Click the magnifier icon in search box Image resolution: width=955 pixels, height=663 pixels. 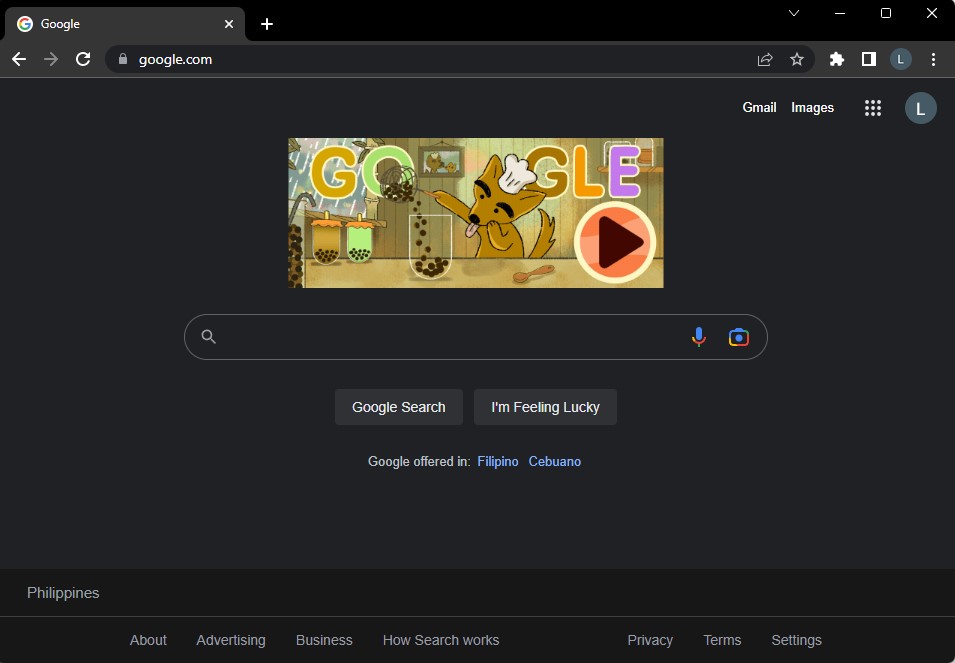pos(208,337)
